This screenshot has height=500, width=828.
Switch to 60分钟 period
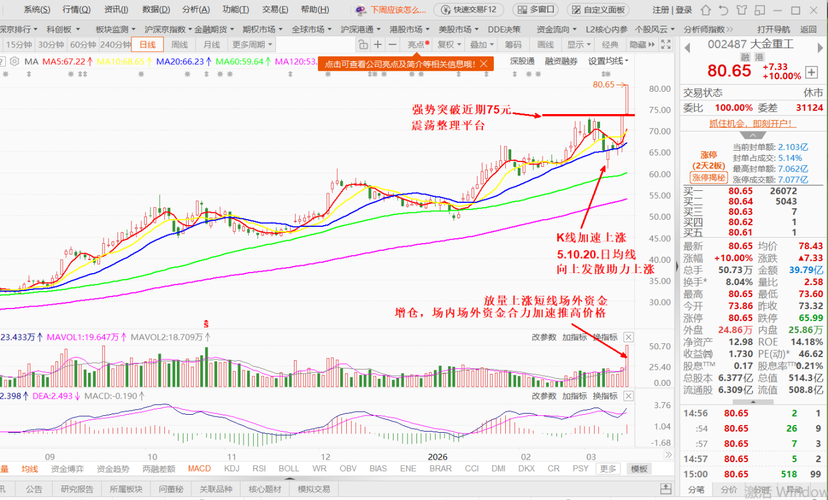[83, 45]
